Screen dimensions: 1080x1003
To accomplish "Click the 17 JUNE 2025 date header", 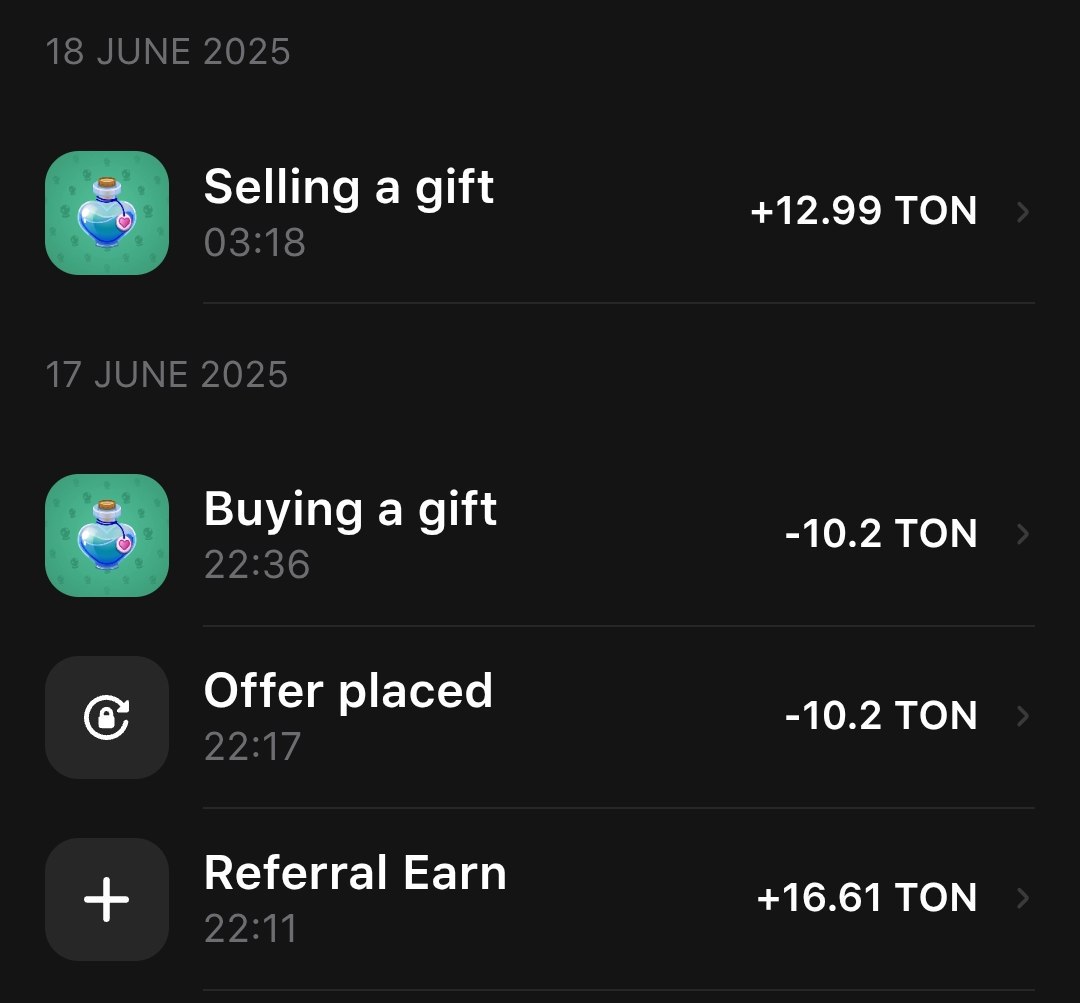I will click(x=167, y=375).
